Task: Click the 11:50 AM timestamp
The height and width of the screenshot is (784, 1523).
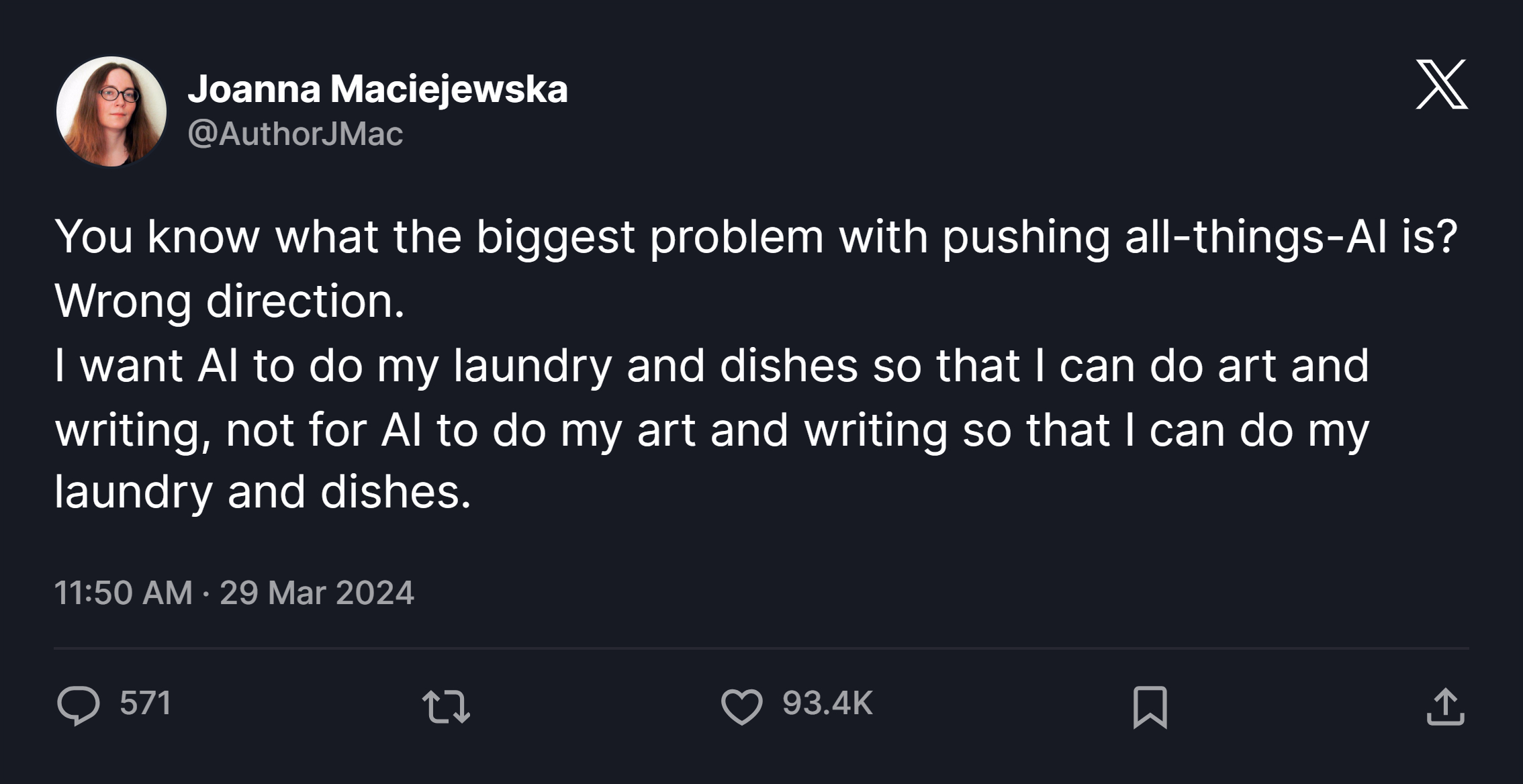Action: (123, 593)
